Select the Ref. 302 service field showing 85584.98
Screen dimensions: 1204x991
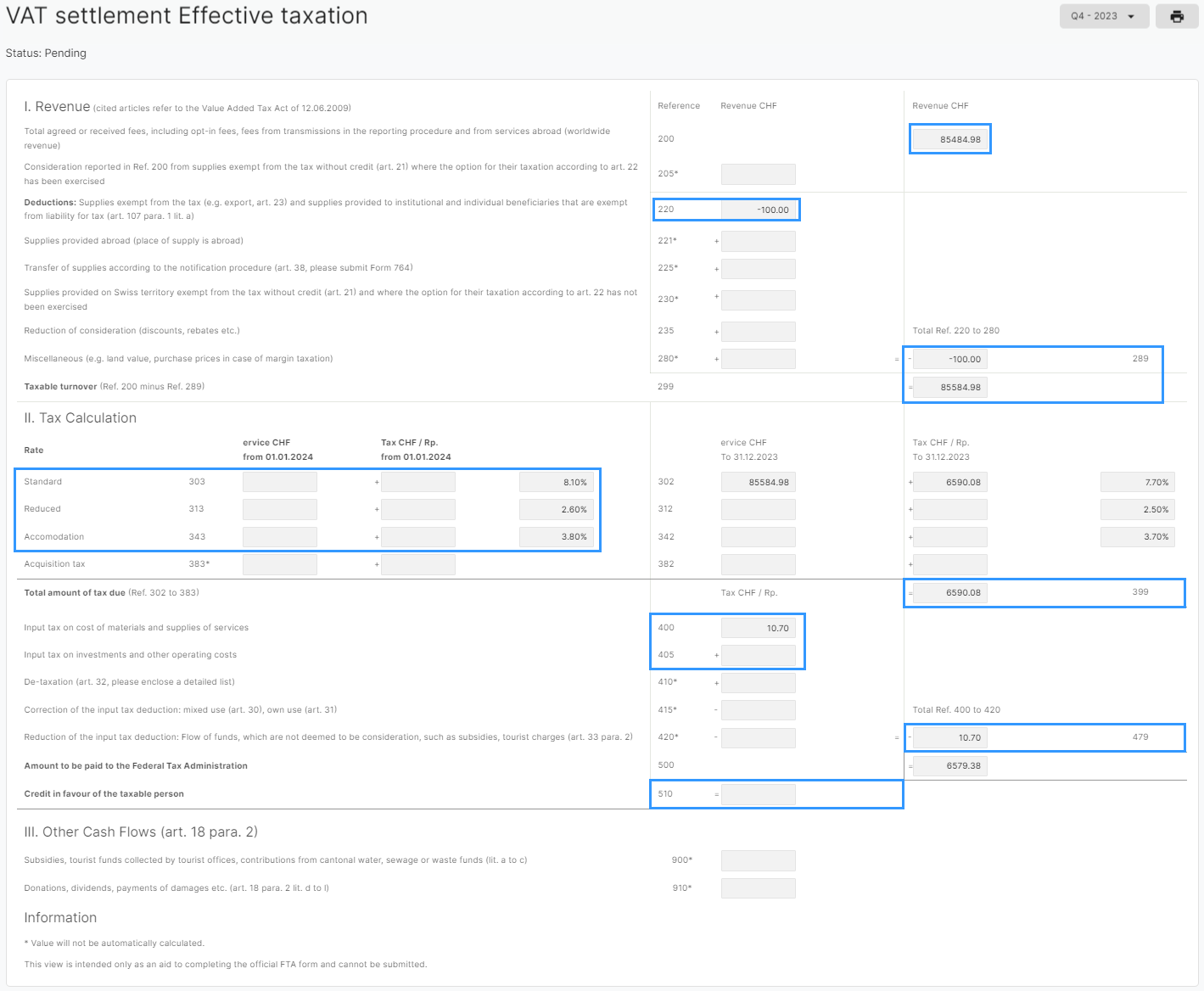pyautogui.click(x=758, y=482)
